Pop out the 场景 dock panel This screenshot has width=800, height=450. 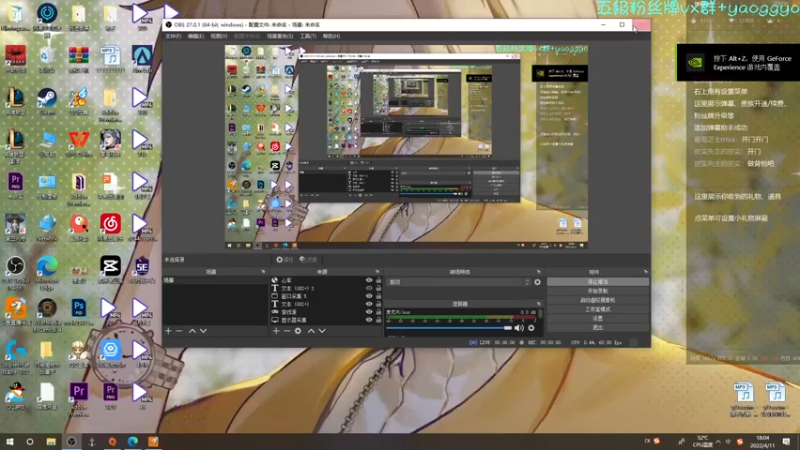coord(263,272)
